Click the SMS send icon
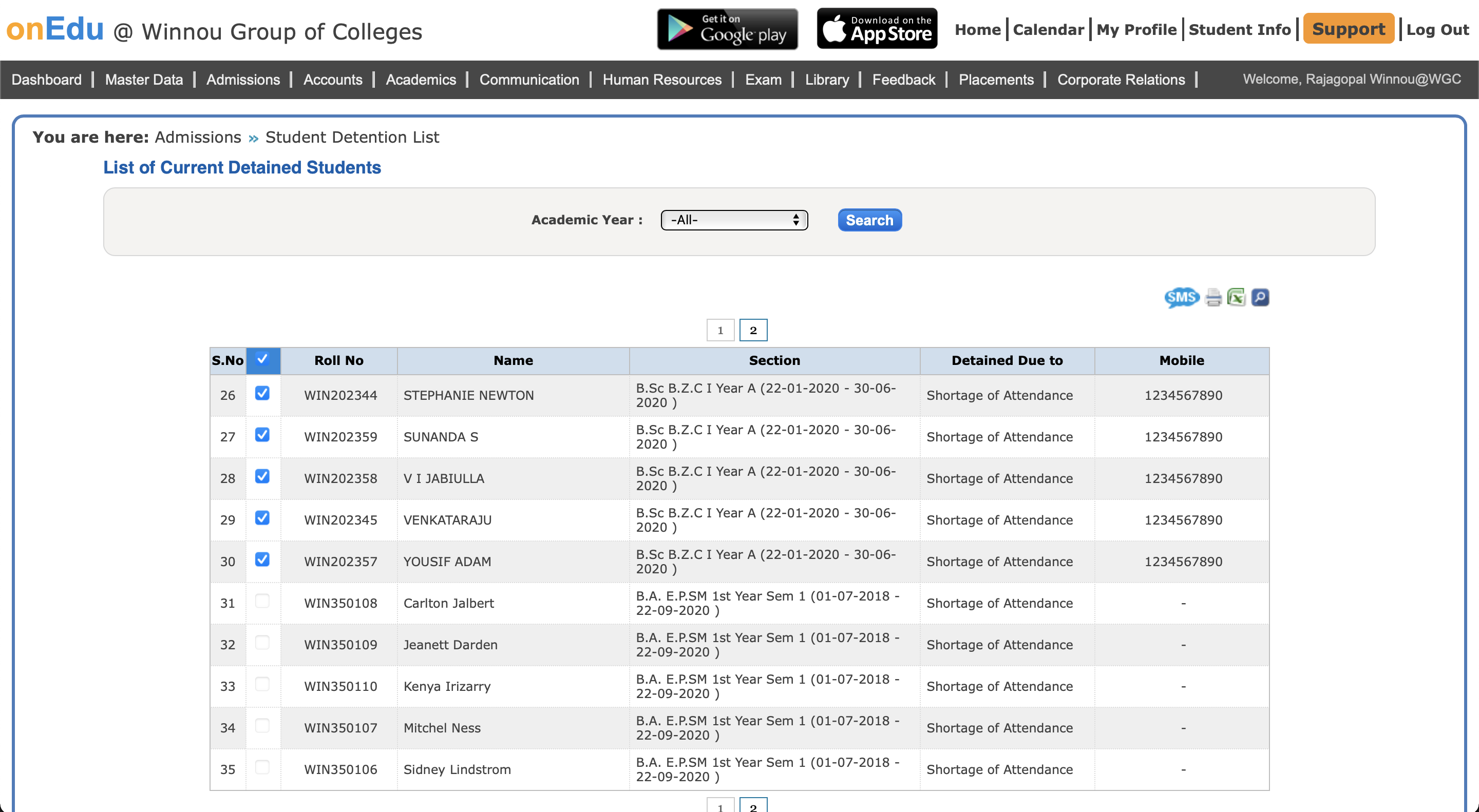1479x812 pixels. pos(1181,297)
